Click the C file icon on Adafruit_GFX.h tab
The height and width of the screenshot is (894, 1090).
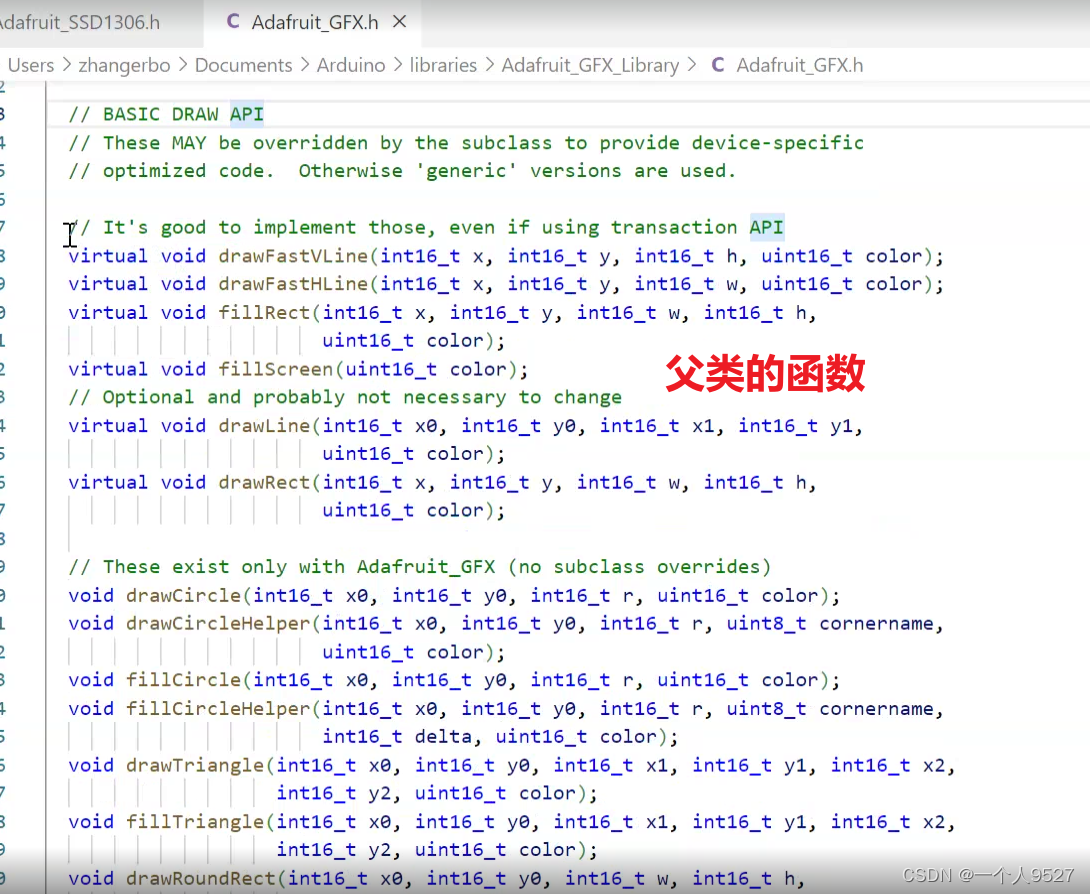point(233,22)
